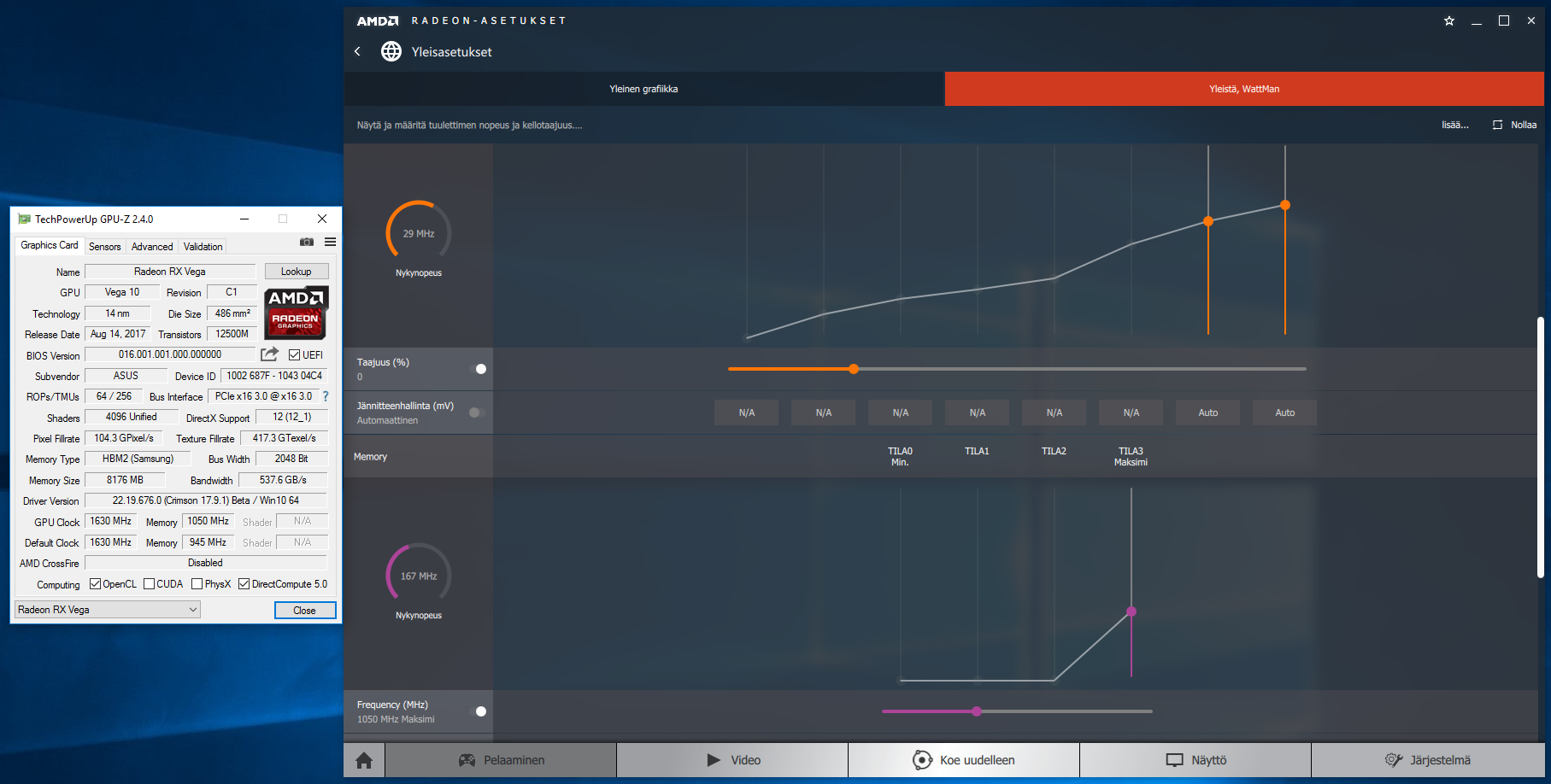Image resolution: width=1551 pixels, height=784 pixels.
Task: Open the Näyttö section
Action: pyautogui.click(x=1196, y=760)
